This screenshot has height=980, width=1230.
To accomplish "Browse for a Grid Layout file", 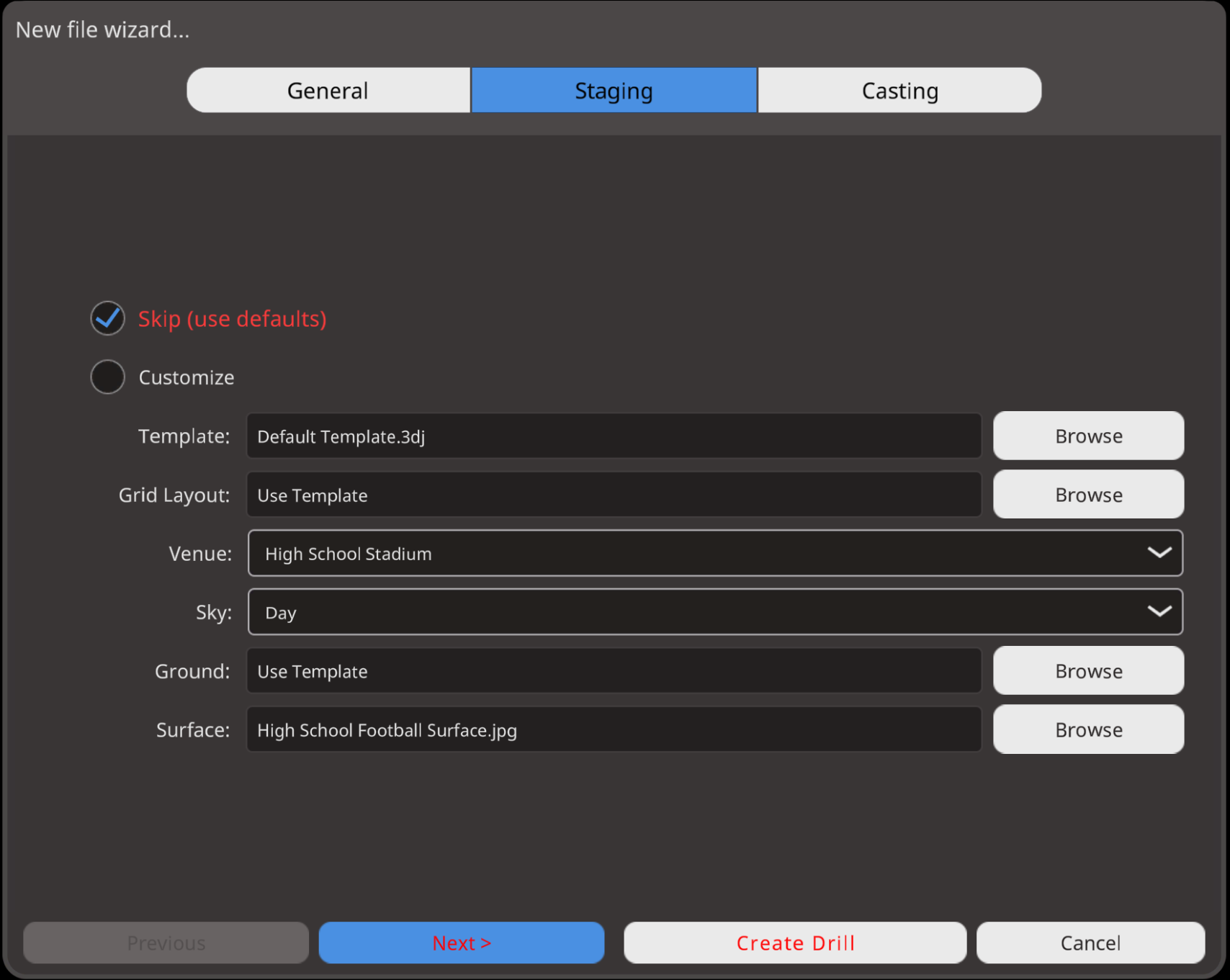I will point(1088,495).
